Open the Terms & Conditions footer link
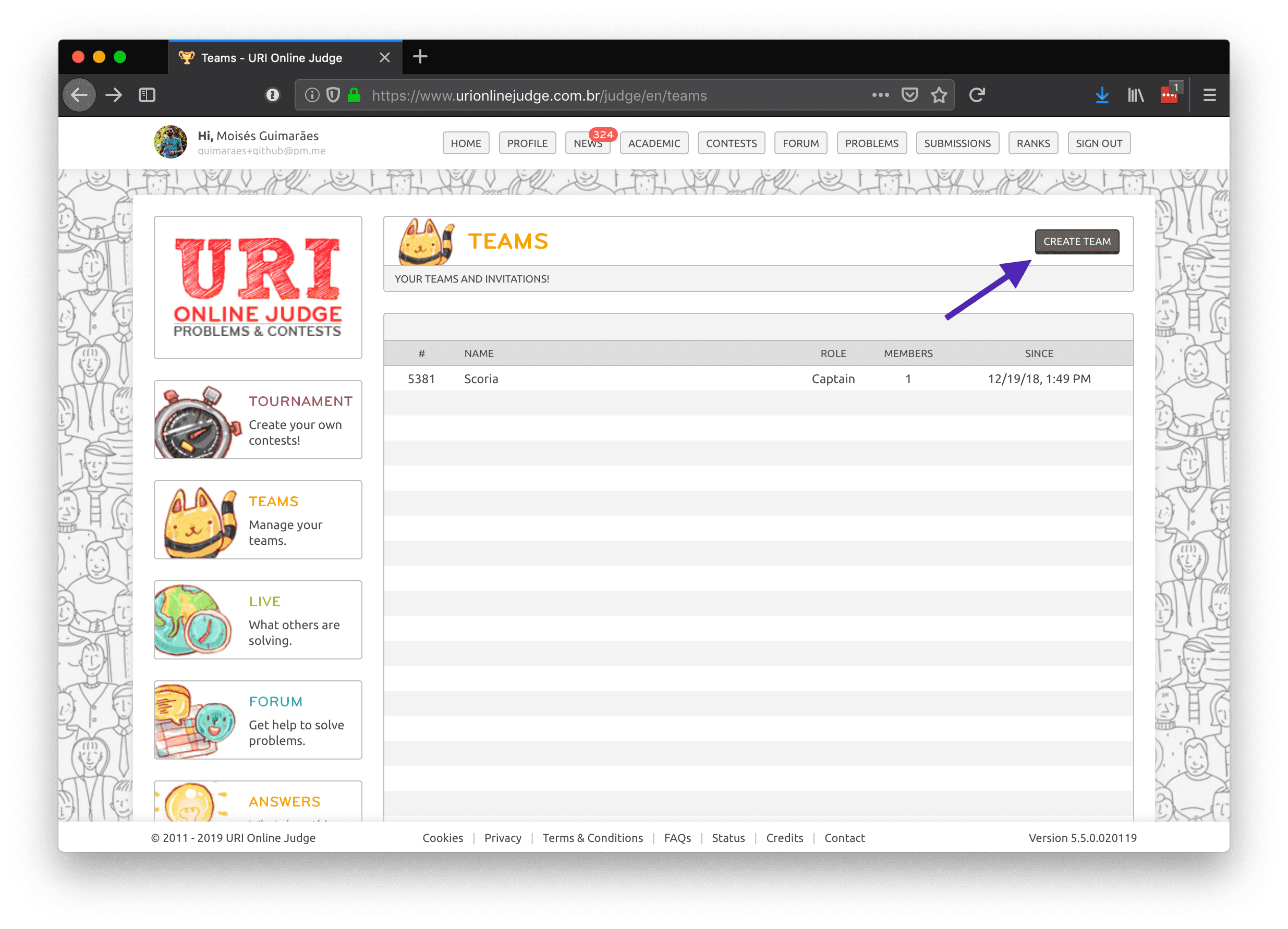The height and width of the screenshot is (929, 1288). coord(592,838)
